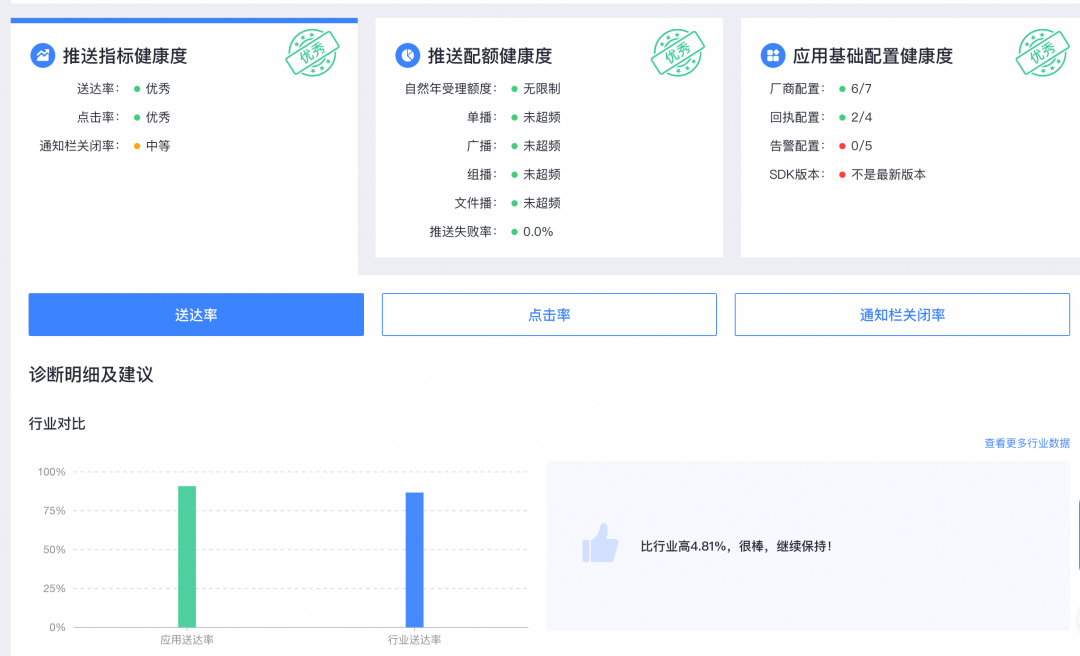Click 点击率 status 优秀
Viewport: 1080px width, 656px height.
tap(158, 117)
